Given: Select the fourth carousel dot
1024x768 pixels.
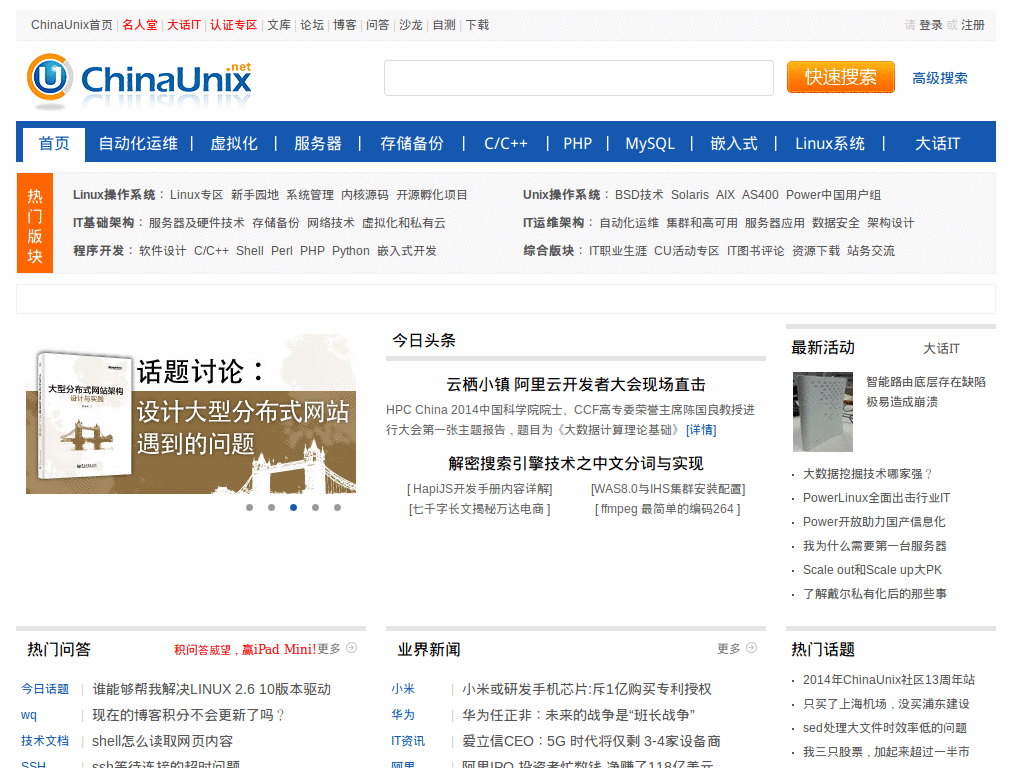Looking at the screenshot, I should click(315, 507).
